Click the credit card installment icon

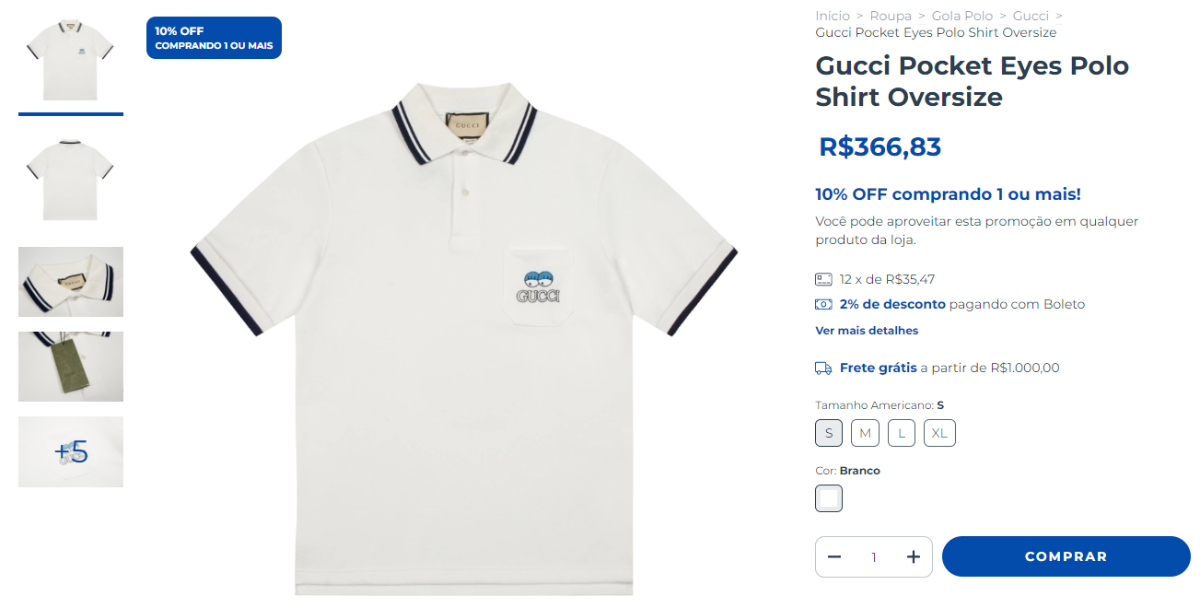pyautogui.click(x=823, y=280)
